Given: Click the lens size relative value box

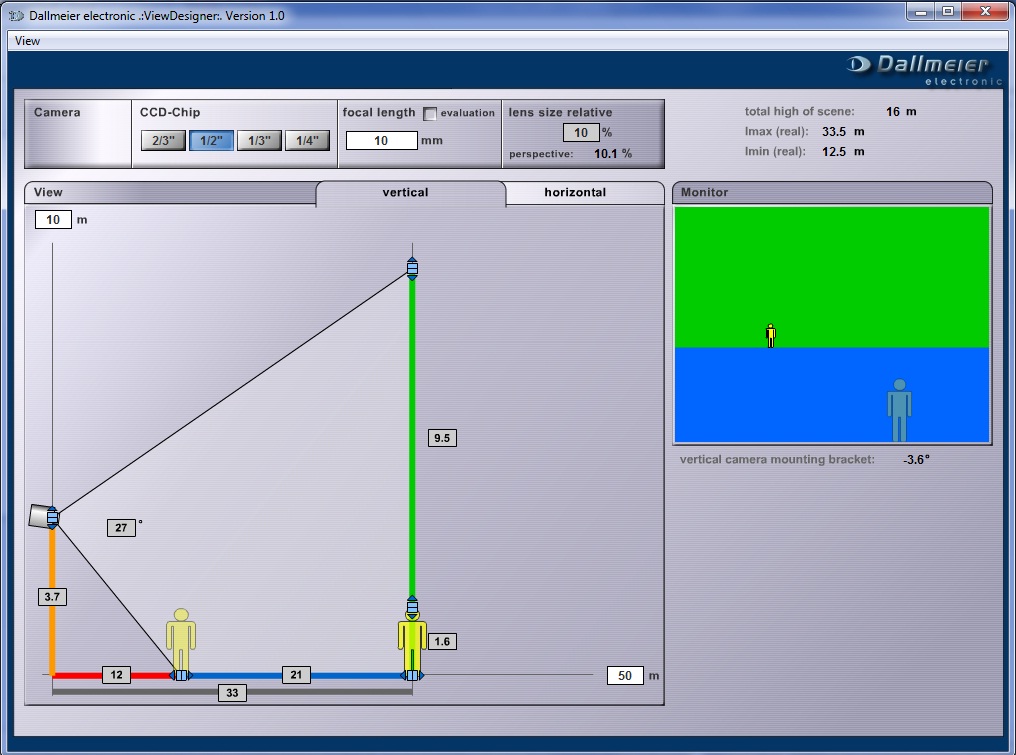Looking at the screenshot, I should pos(581,133).
